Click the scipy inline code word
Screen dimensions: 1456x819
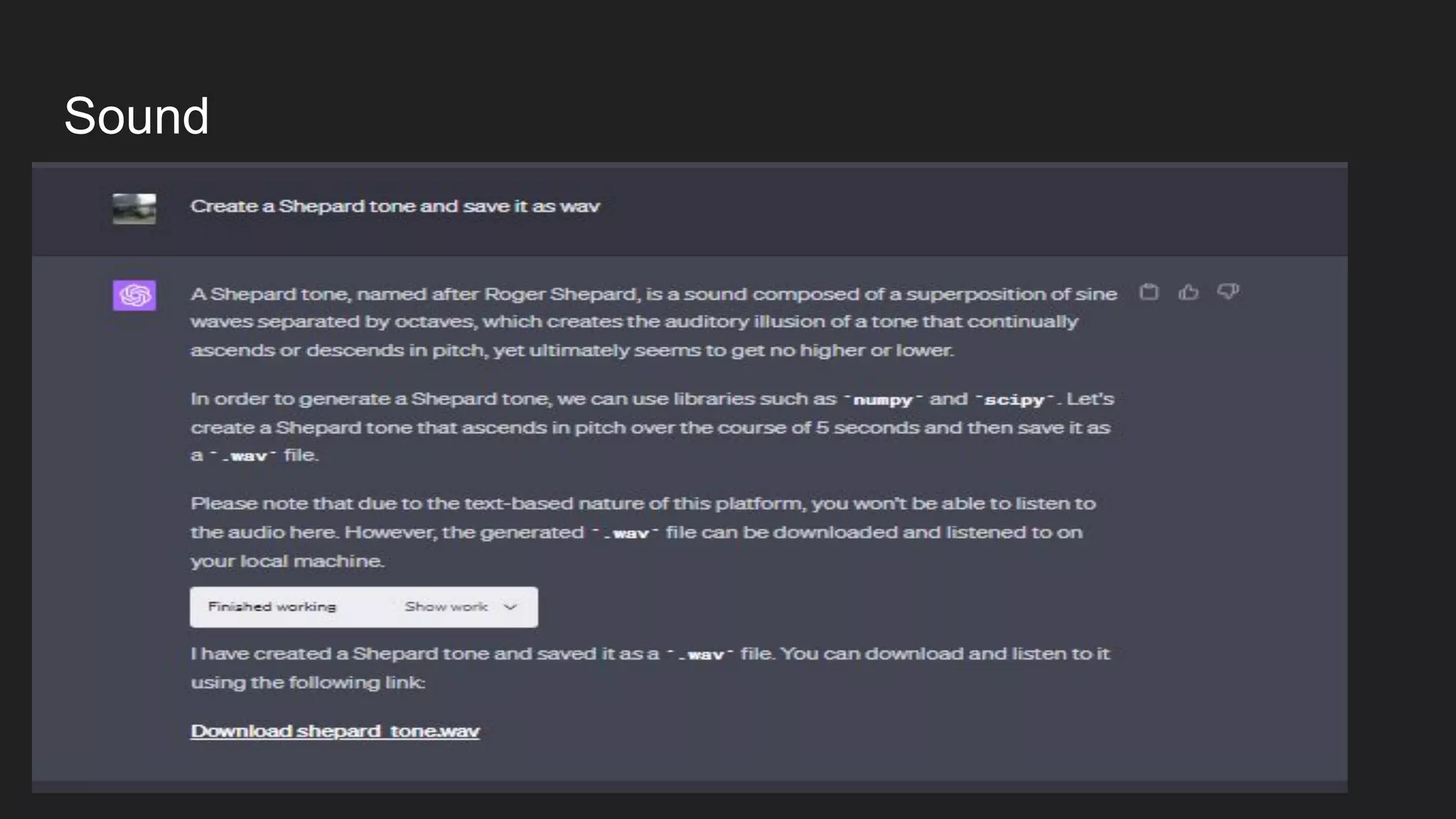pos(1015,400)
